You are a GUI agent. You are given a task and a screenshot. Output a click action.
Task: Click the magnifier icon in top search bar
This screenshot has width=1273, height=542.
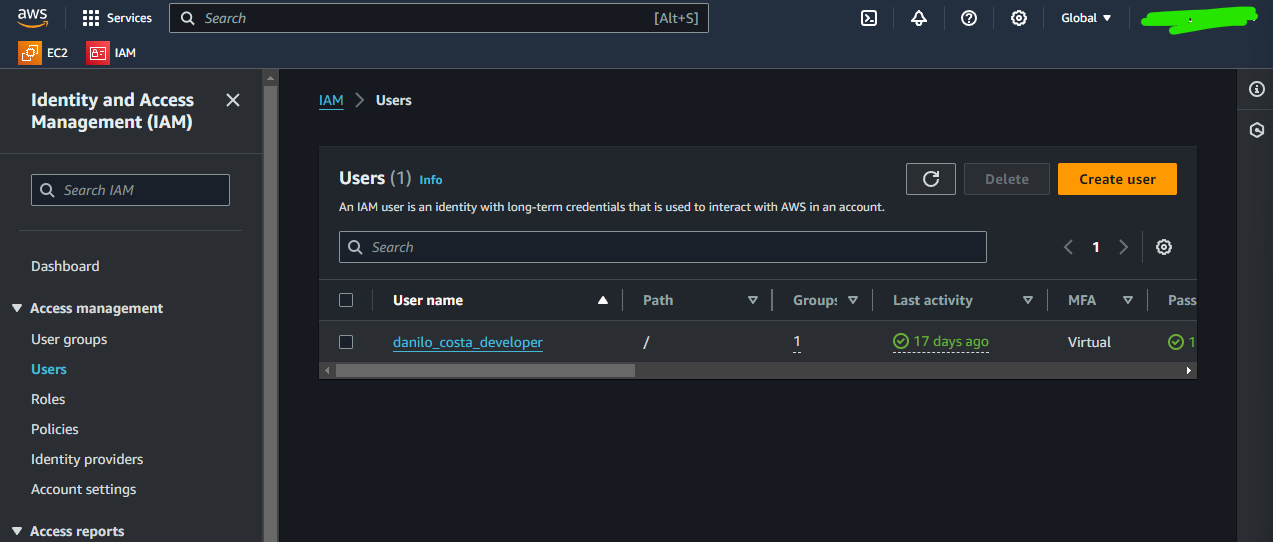(x=188, y=18)
